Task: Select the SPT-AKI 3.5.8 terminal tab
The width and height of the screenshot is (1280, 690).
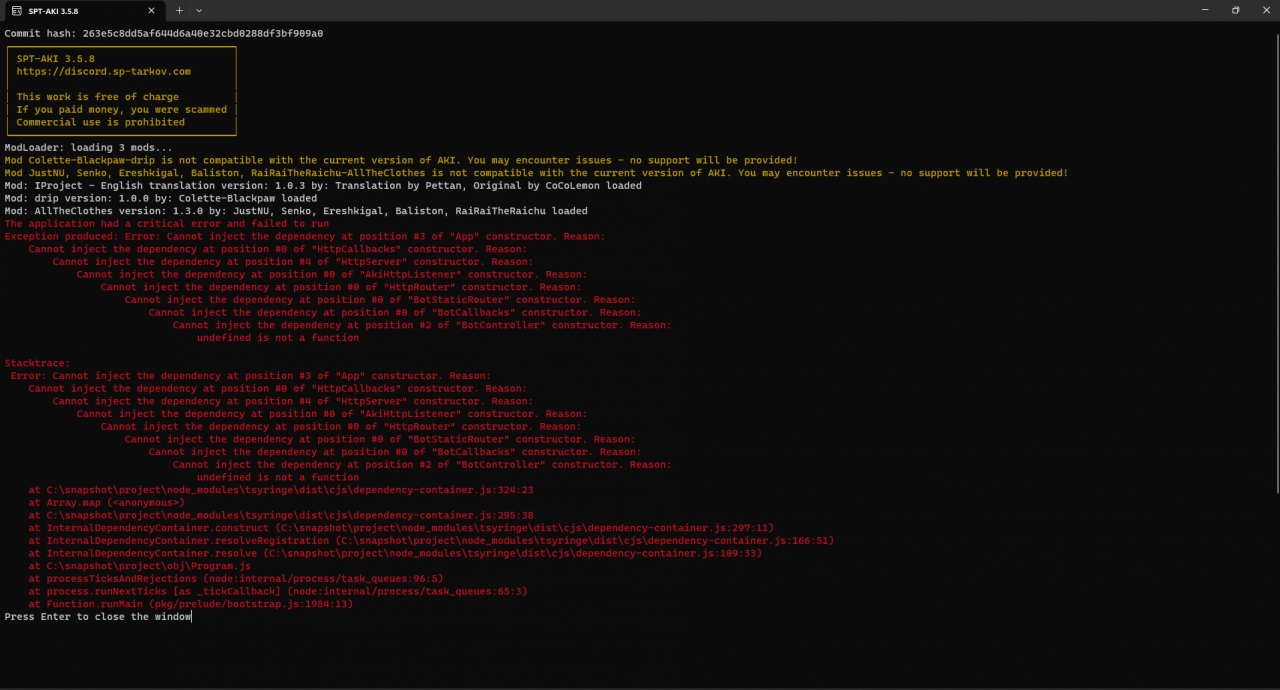Action: point(84,10)
